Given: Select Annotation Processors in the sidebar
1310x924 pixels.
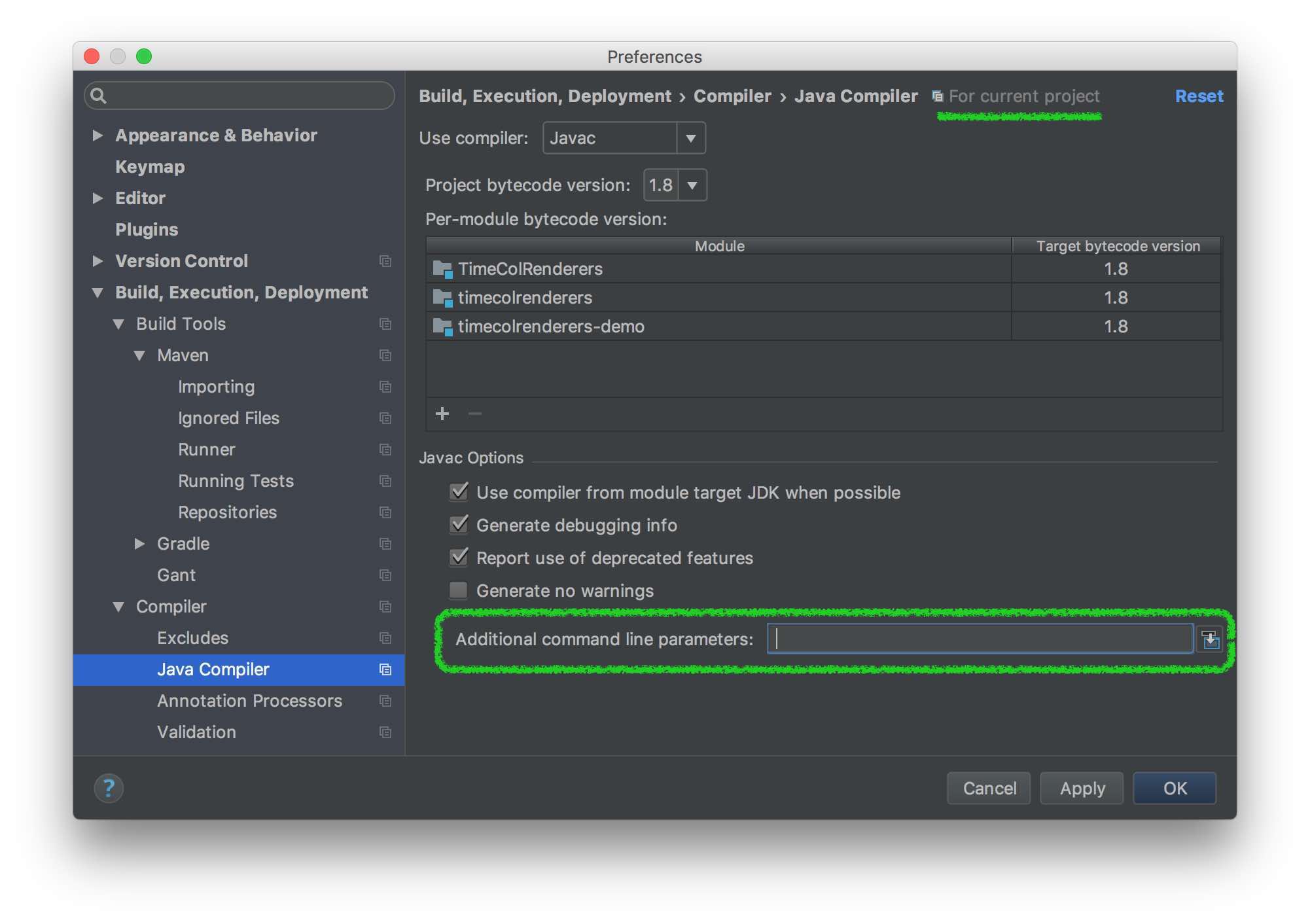Looking at the screenshot, I should click(249, 701).
